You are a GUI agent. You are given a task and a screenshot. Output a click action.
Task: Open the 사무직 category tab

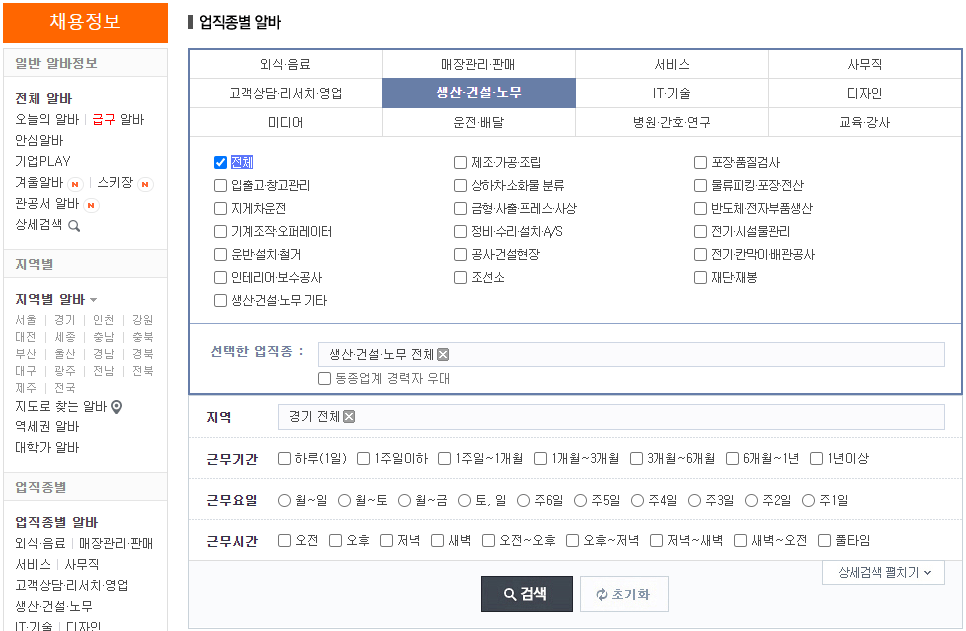pyautogui.click(x=864, y=64)
